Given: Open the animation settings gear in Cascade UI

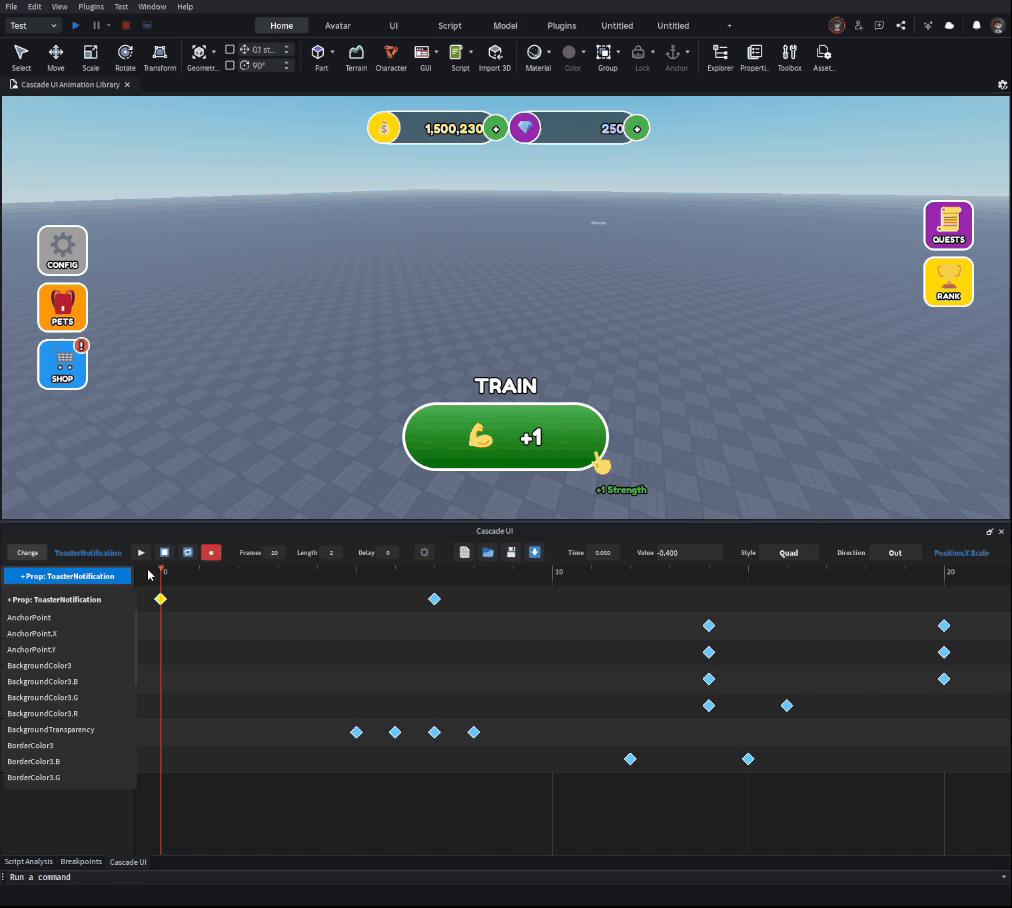Looking at the screenshot, I should [425, 552].
